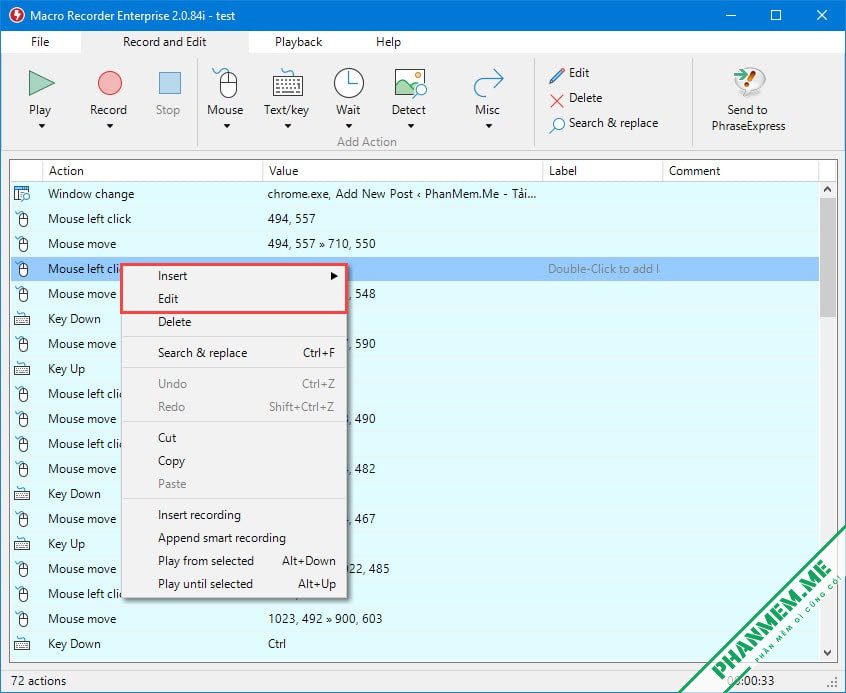
Task: Click the Send to PhraseExpress icon
Action: 749,81
